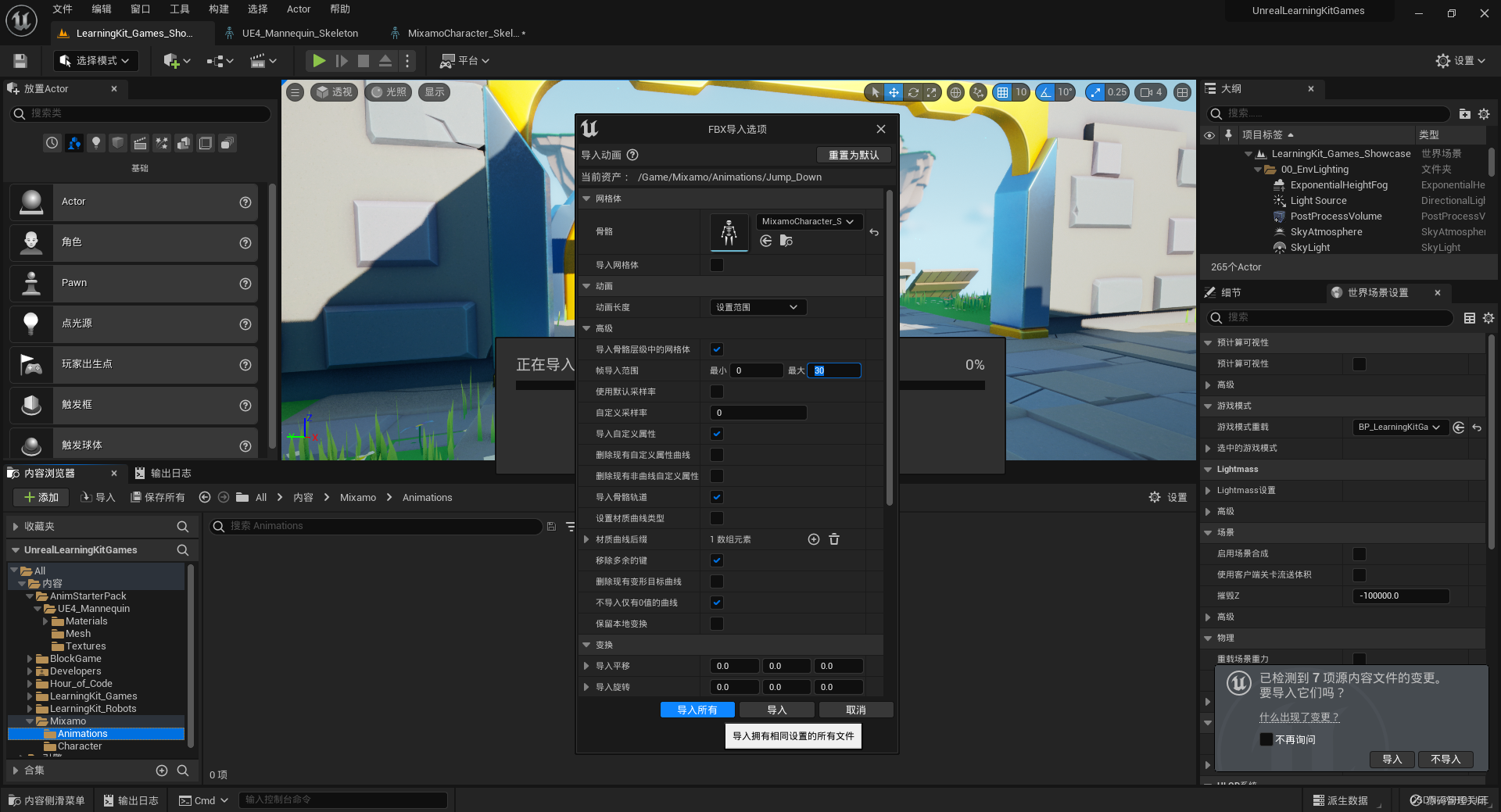Image resolution: width=1501 pixels, height=812 pixels.
Task: Browse to skeleton asset in content browser
Action: tap(786, 241)
